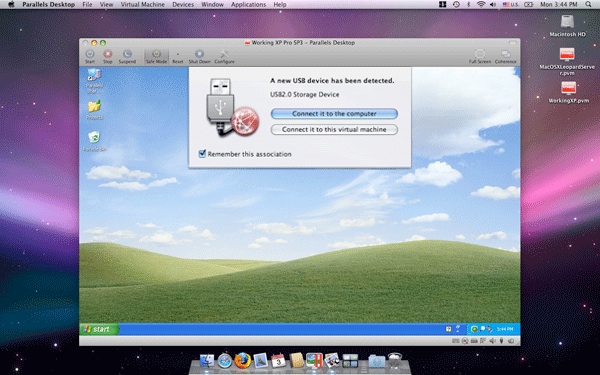Click the Stop toolbar button

click(108, 56)
